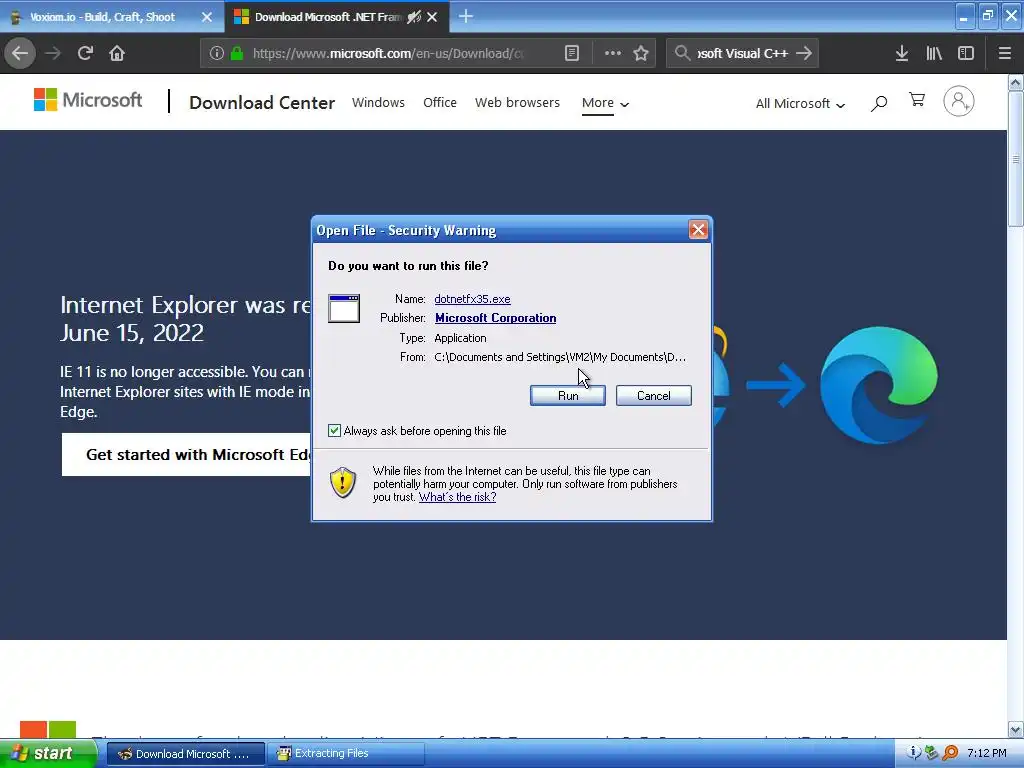Submit search with the go arrow

[x=804, y=53]
